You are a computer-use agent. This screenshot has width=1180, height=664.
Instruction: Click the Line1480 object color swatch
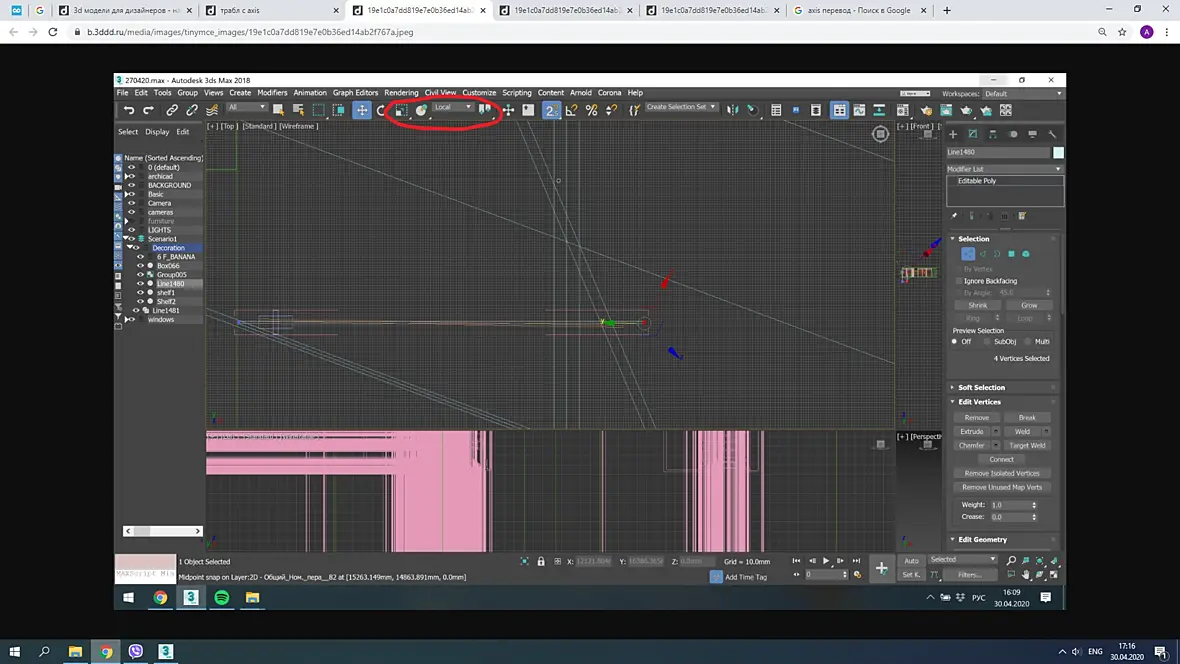[1058, 152]
